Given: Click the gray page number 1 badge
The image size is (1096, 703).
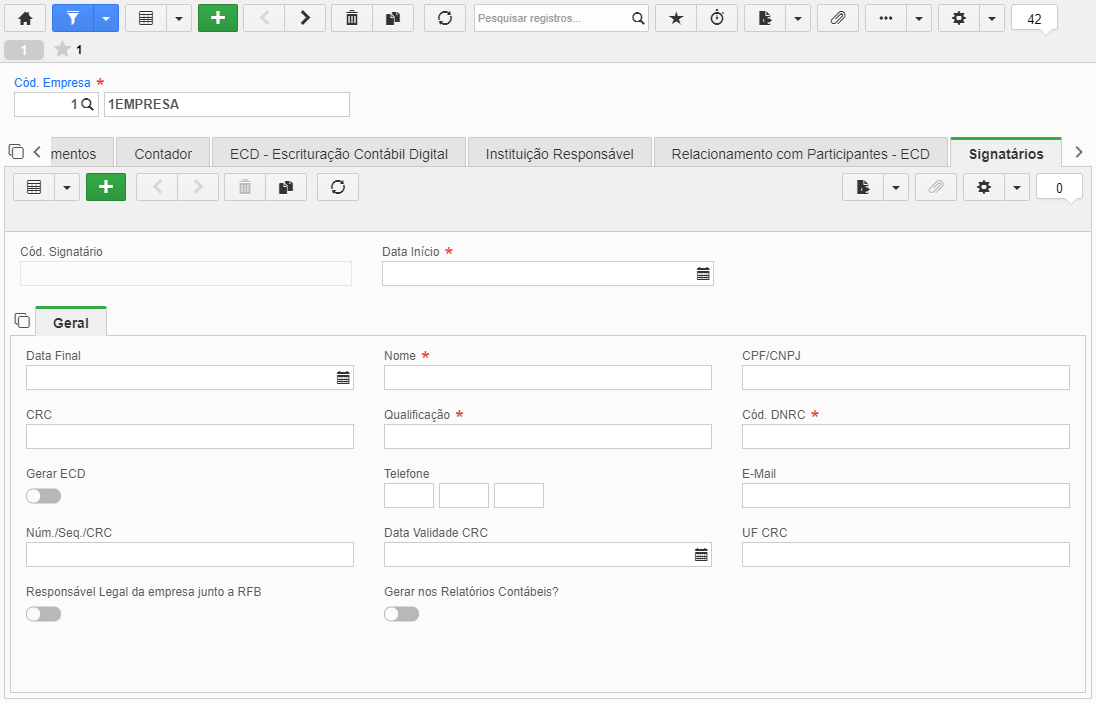Looking at the screenshot, I should [24, 50].
